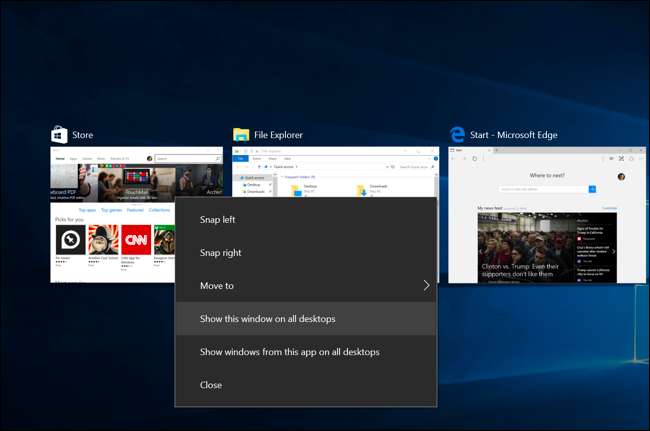This screenshot has height=431, width=650.
Task: Open the Move to menu entry
Action: pyautogui.click(x=217, y=286)
